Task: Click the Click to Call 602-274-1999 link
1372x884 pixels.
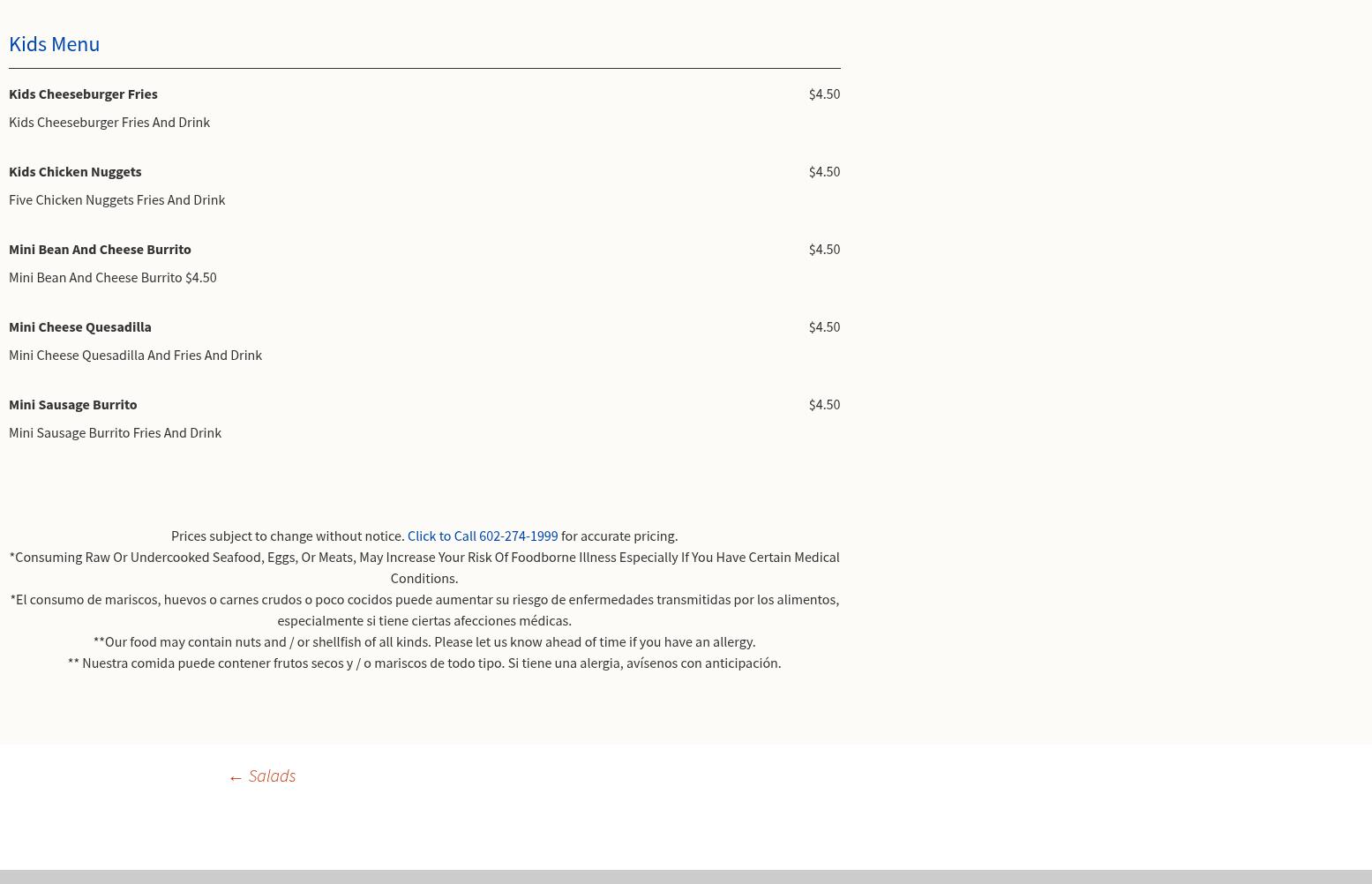Action: [482, 536]
